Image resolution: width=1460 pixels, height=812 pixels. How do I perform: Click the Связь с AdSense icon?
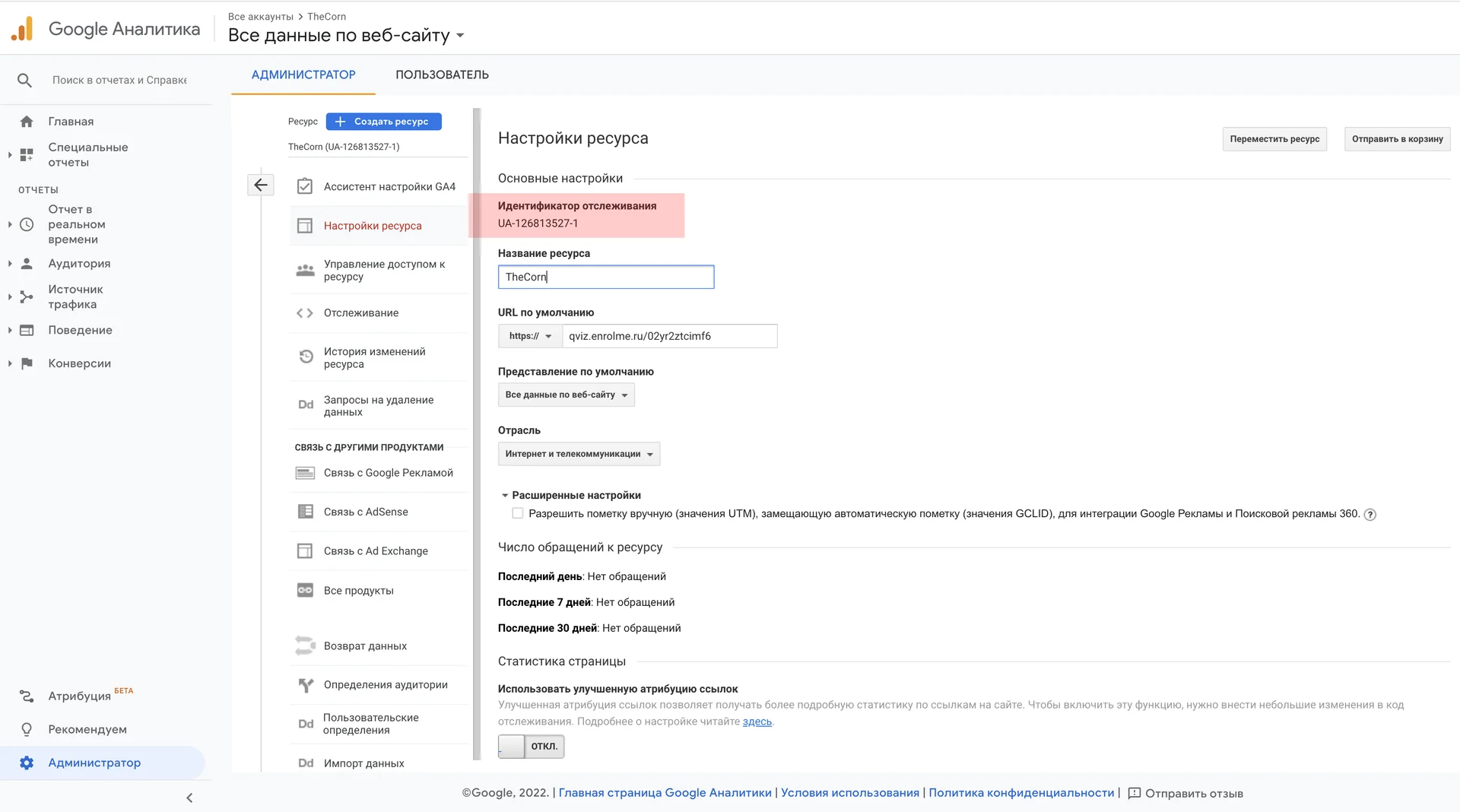(305, 512)
